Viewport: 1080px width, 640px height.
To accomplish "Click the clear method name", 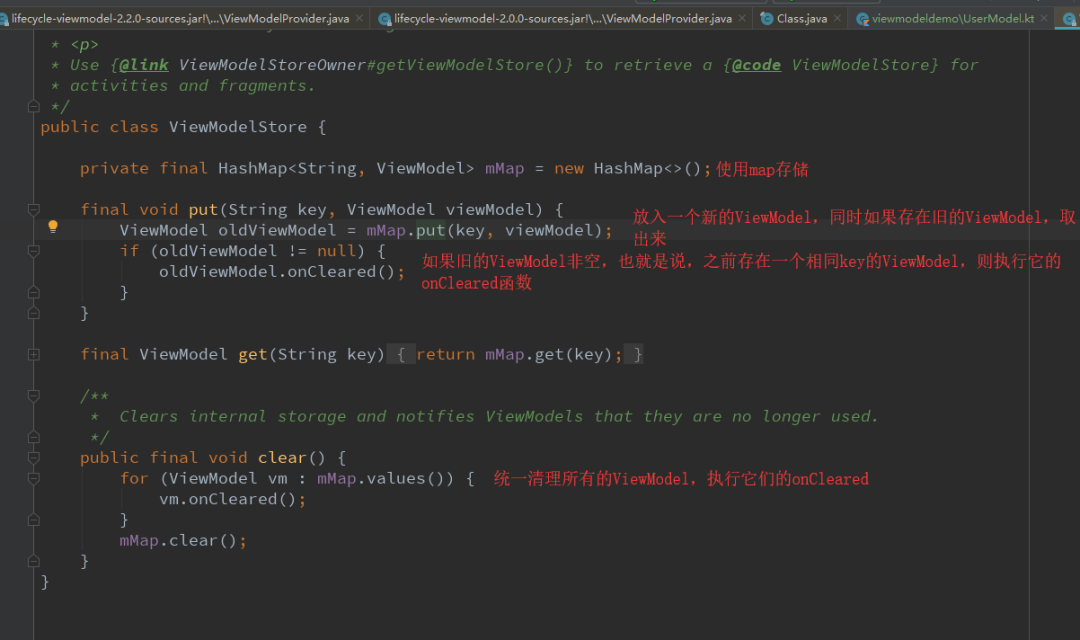I will pyautogui.click(x=282, y=457).
